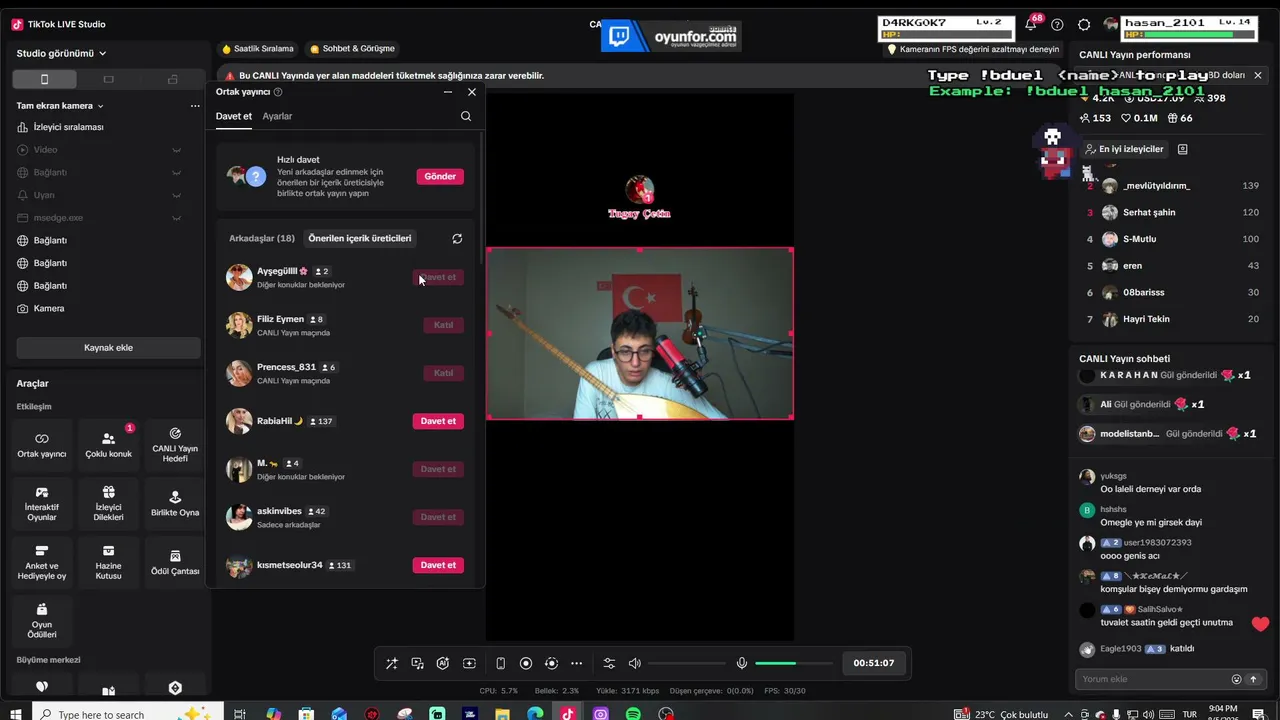Open the scene options ellipsis menu
The height and width of the screenshot is (720, 1280).
click(x=195, y=106)
